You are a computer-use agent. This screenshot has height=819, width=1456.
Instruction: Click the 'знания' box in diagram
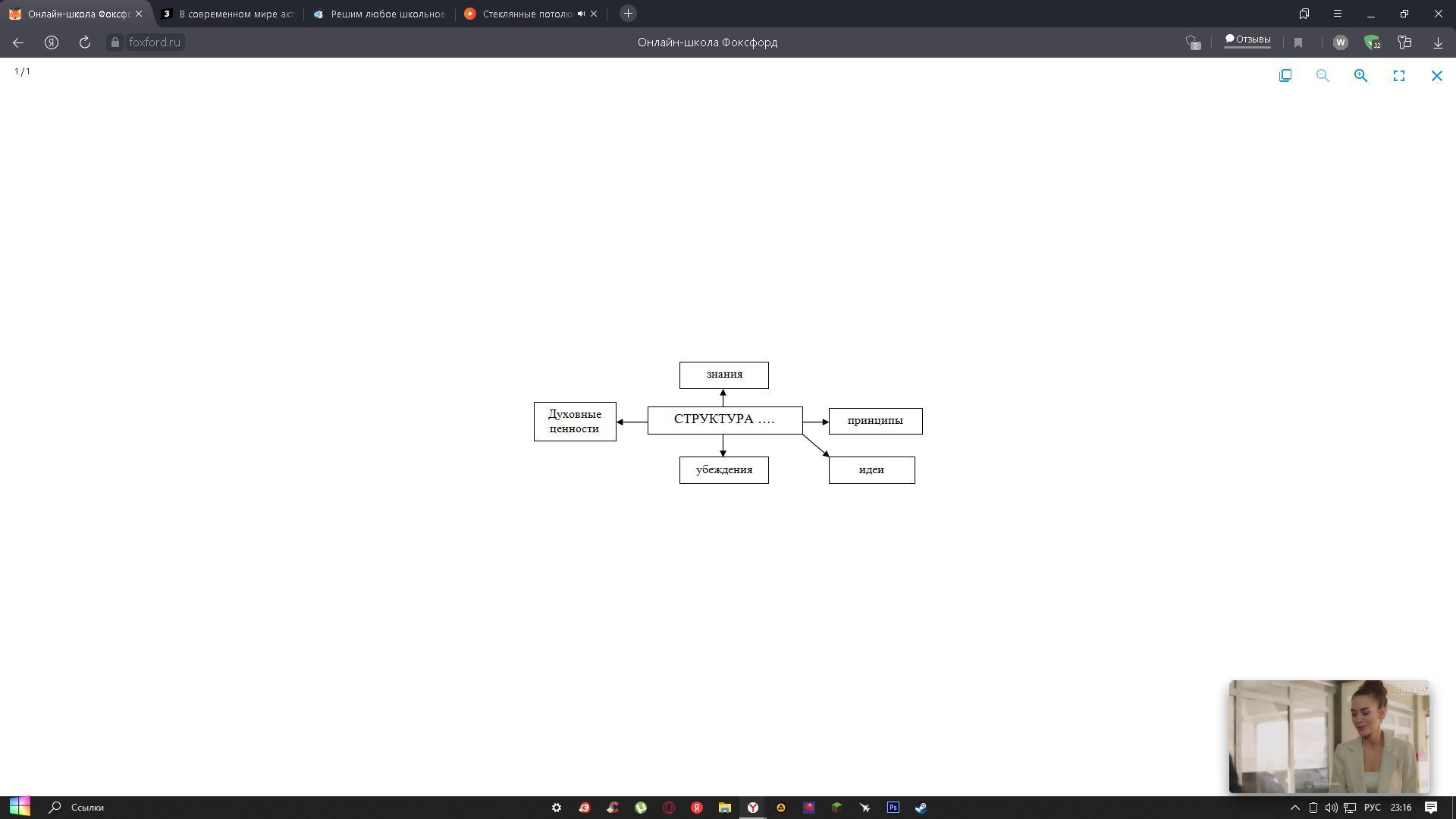[x=724, y=375]
